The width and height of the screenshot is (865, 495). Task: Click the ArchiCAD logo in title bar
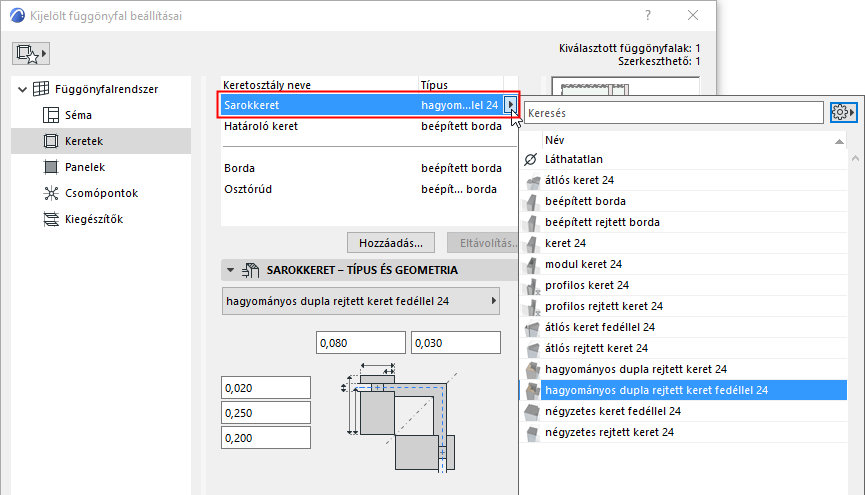(x=18, y=15)
